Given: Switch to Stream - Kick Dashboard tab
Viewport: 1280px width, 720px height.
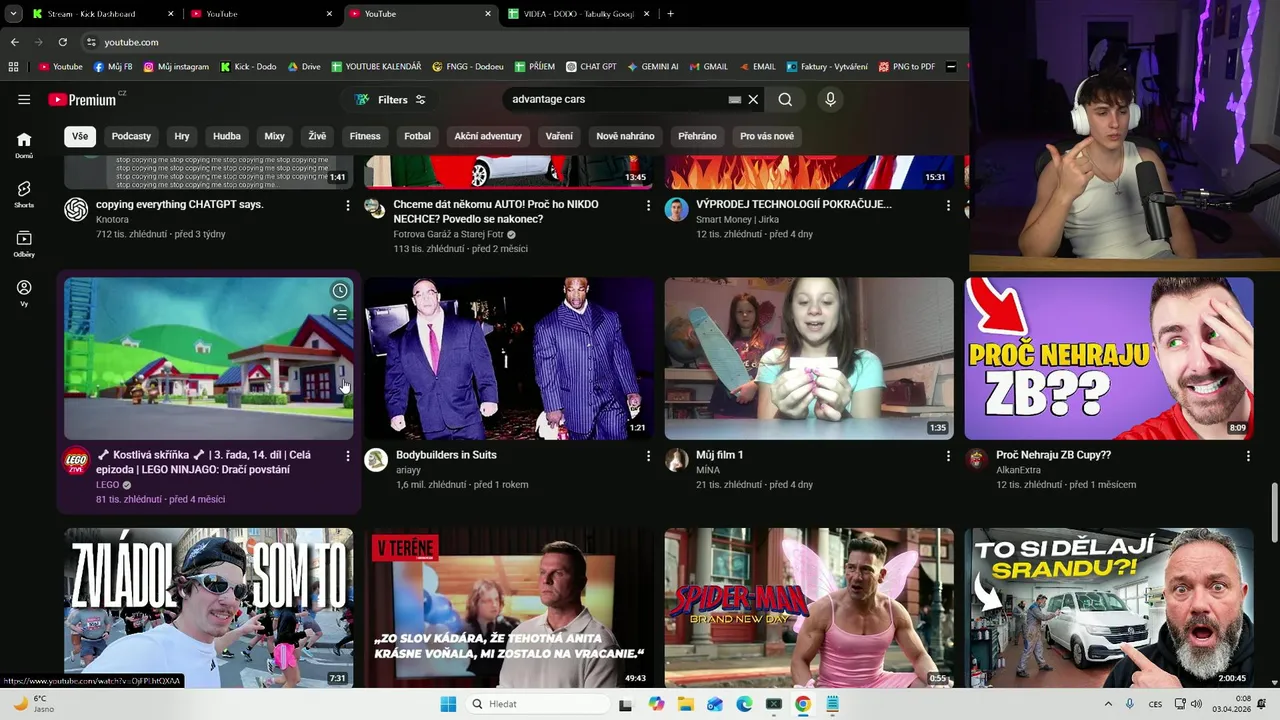Looking at the screenshot, I should point(103,14).
